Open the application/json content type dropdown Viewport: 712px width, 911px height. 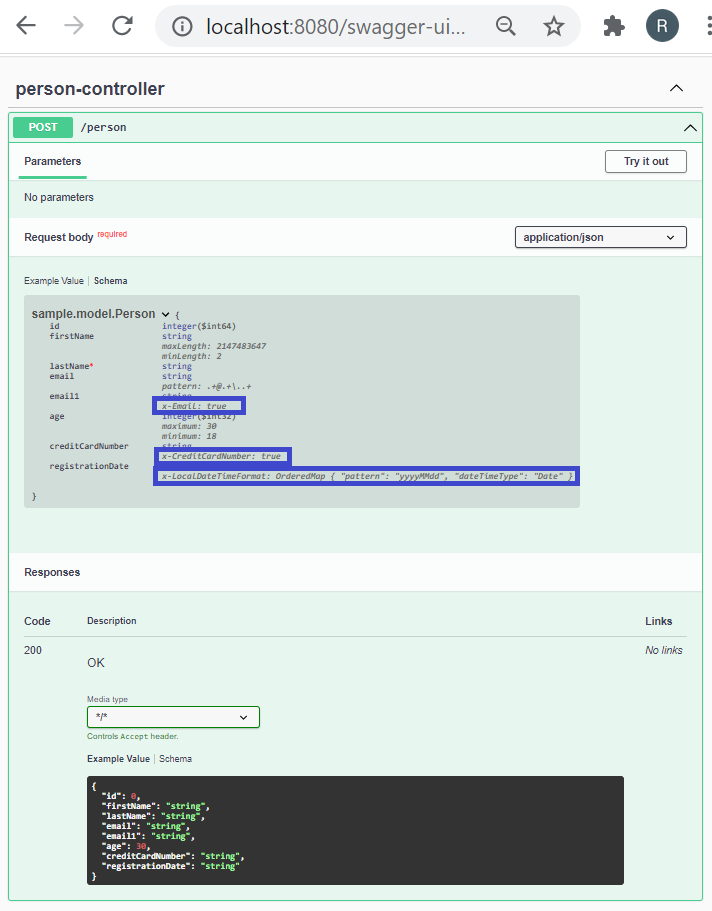tap(600, 237)
